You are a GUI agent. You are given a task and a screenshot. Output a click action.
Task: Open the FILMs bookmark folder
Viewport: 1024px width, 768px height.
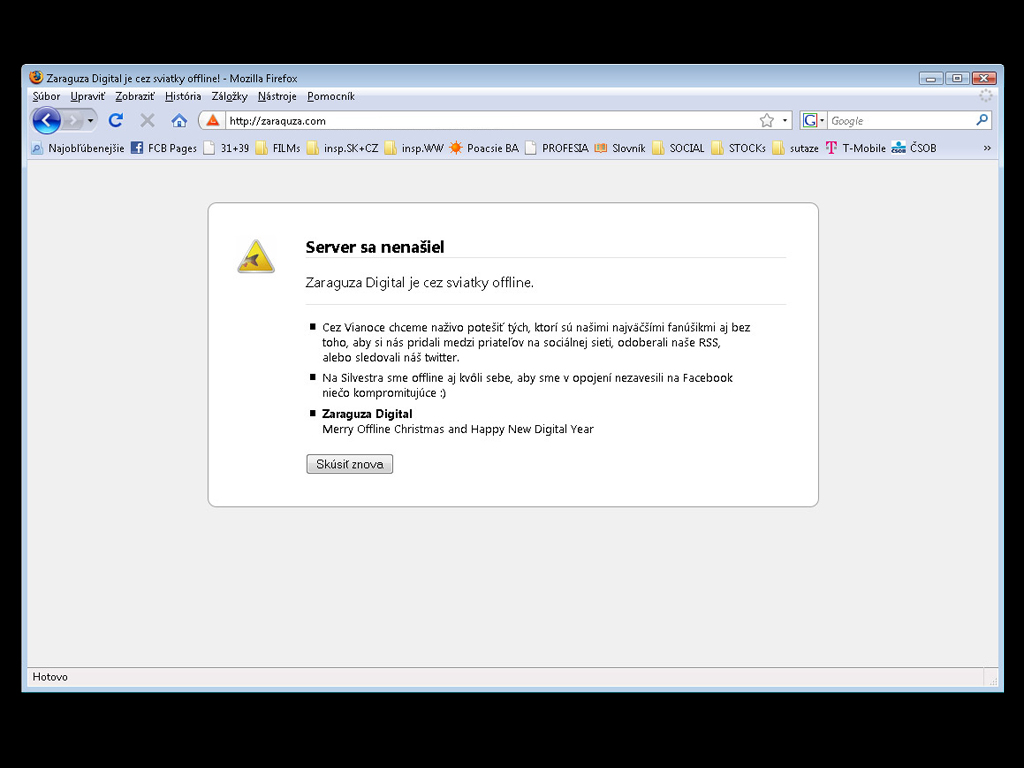278,148
